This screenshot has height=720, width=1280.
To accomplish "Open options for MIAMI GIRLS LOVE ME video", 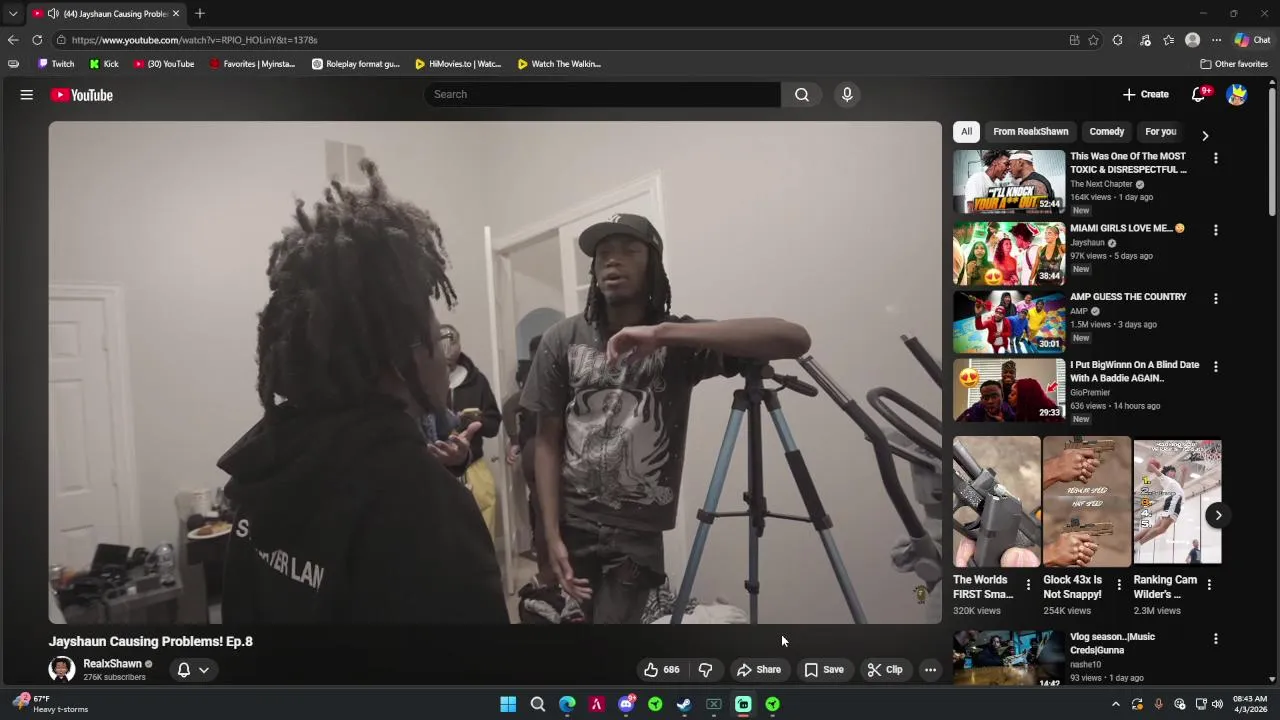I will (1216, 230).
